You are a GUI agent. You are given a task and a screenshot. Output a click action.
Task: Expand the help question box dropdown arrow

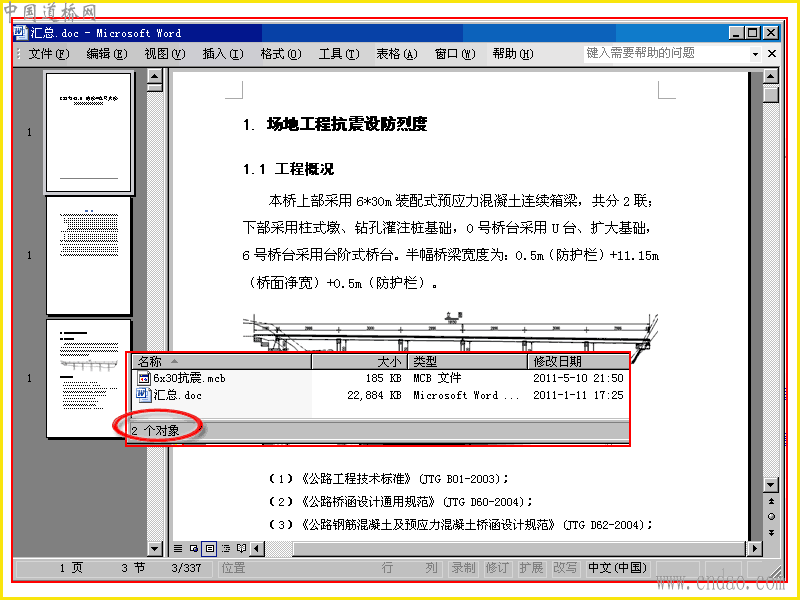(755, 54)
